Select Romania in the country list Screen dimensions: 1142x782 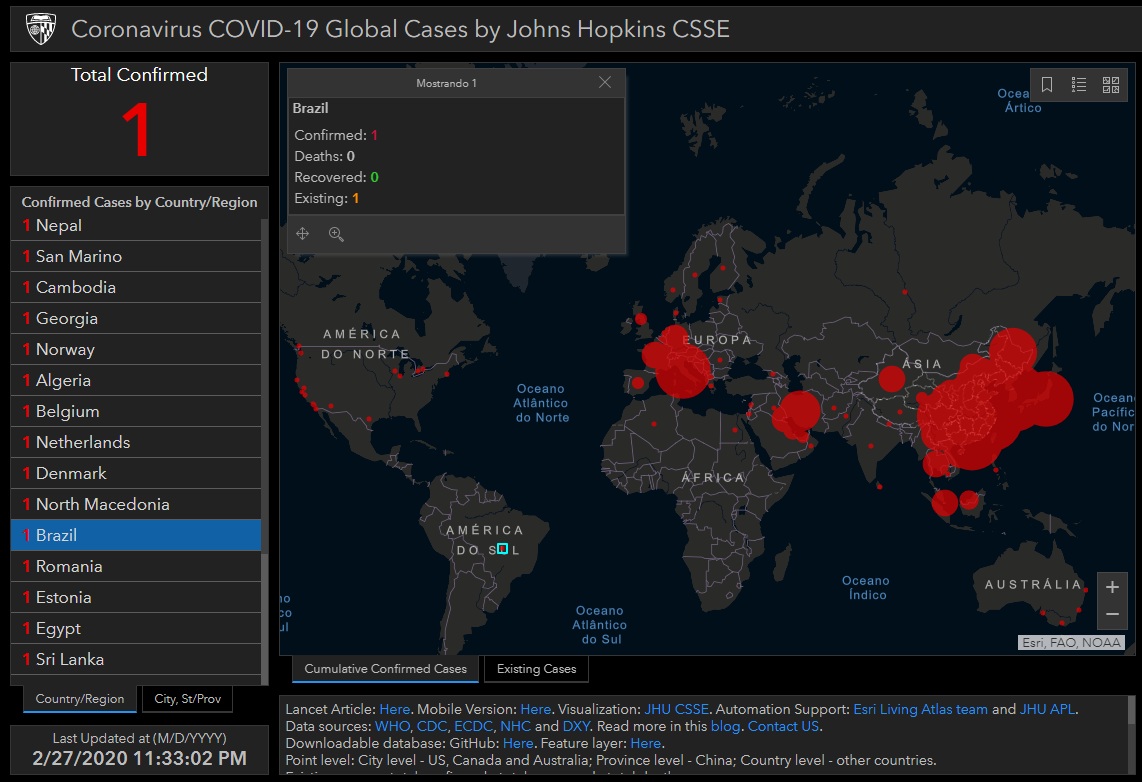(x=135, y=566)
